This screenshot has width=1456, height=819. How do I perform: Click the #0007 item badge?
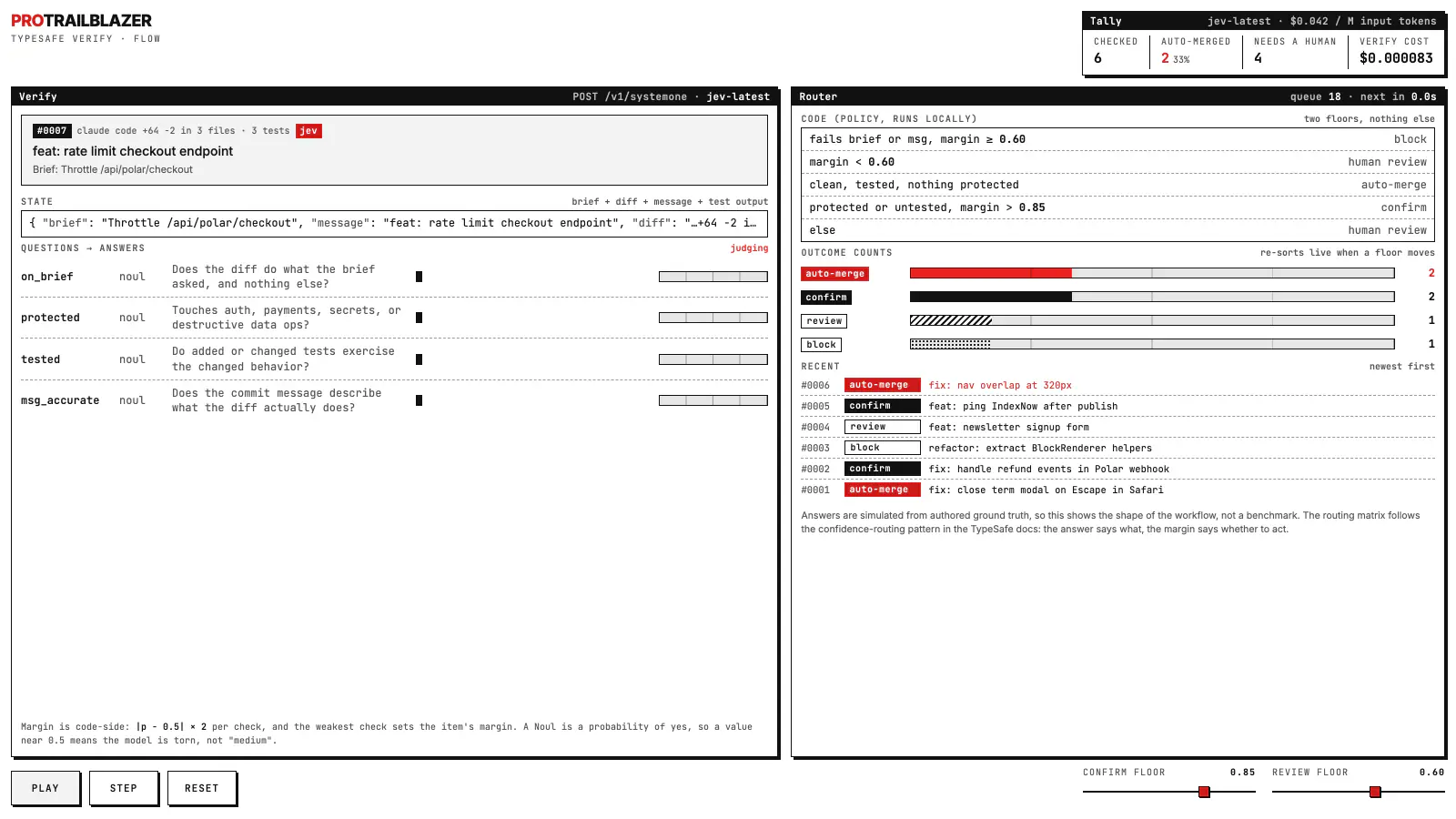pyautogui.click(x=52, y=131)
